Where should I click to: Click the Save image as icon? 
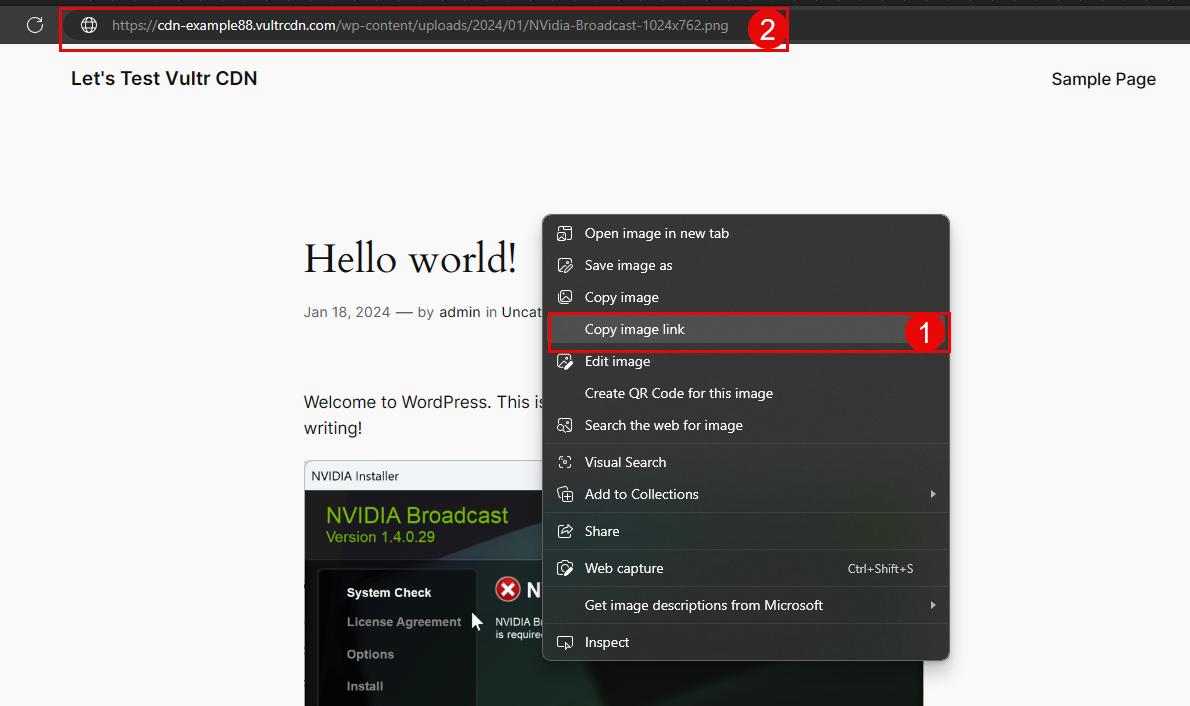click(x=565, y=265)
